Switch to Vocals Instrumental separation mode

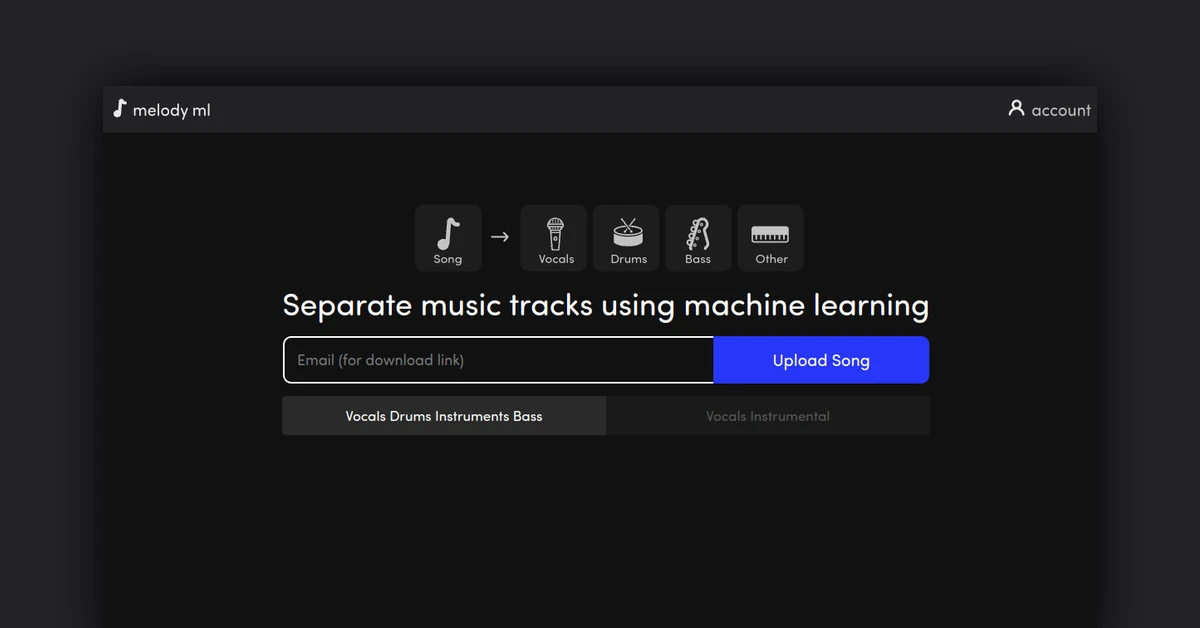click(x=768, y=416)
